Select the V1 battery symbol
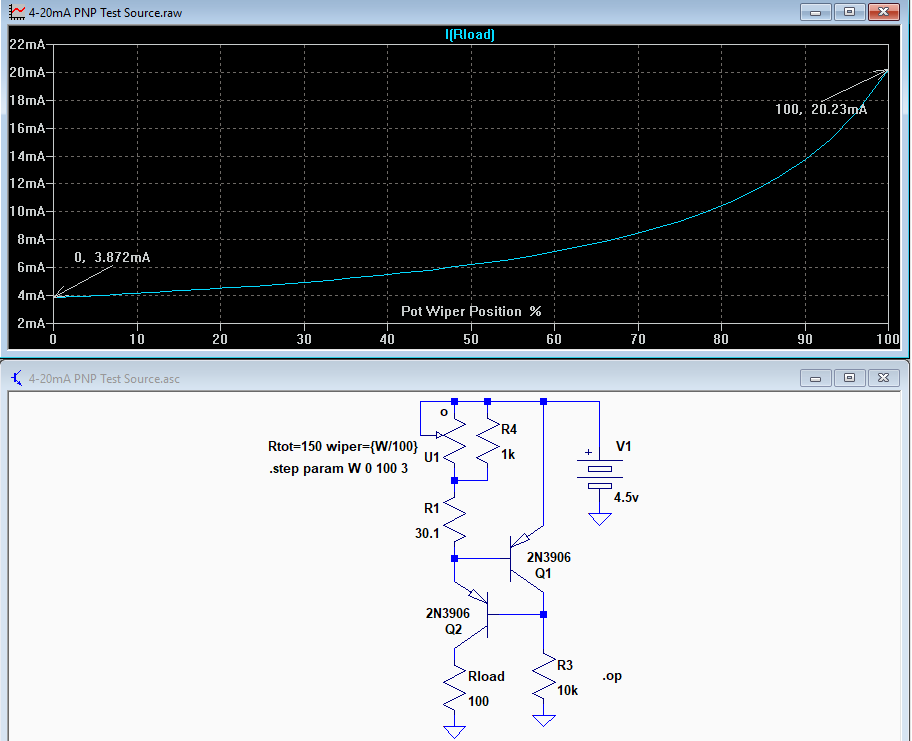This screenshot has height=741, width=912. [x=600, y=475]
